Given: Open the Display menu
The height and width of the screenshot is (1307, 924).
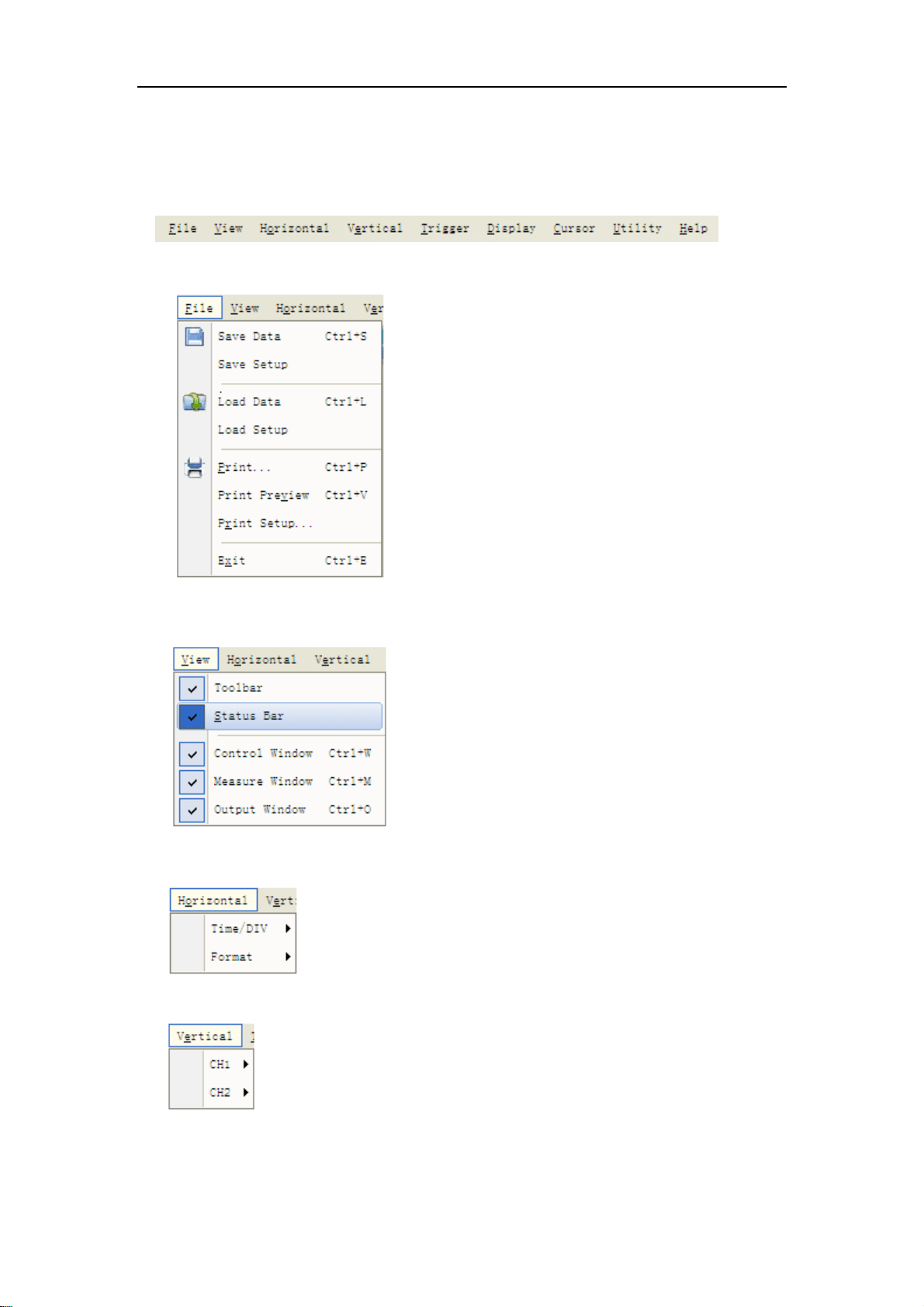Looking at the screenshot, I should (x=511, y=229).
